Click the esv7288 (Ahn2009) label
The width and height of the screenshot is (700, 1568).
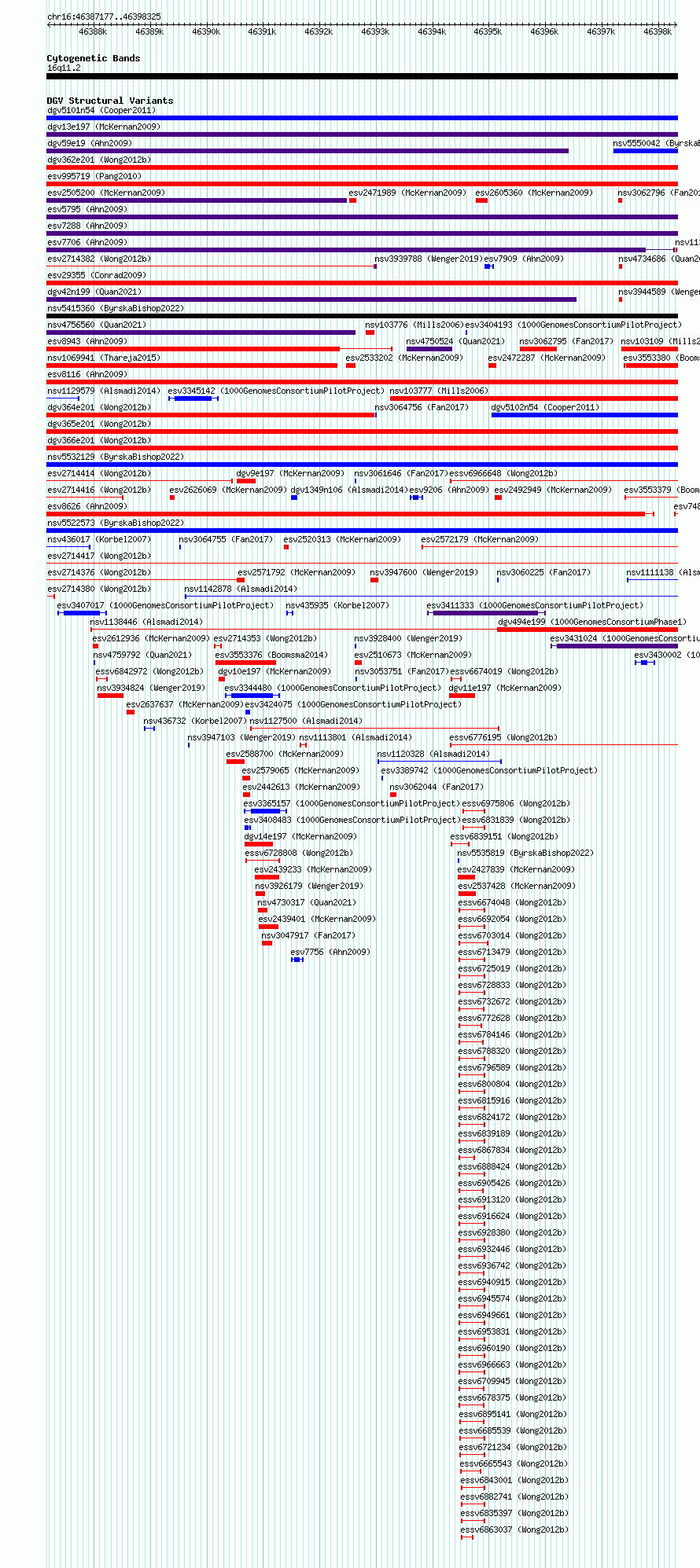point(87,226)
